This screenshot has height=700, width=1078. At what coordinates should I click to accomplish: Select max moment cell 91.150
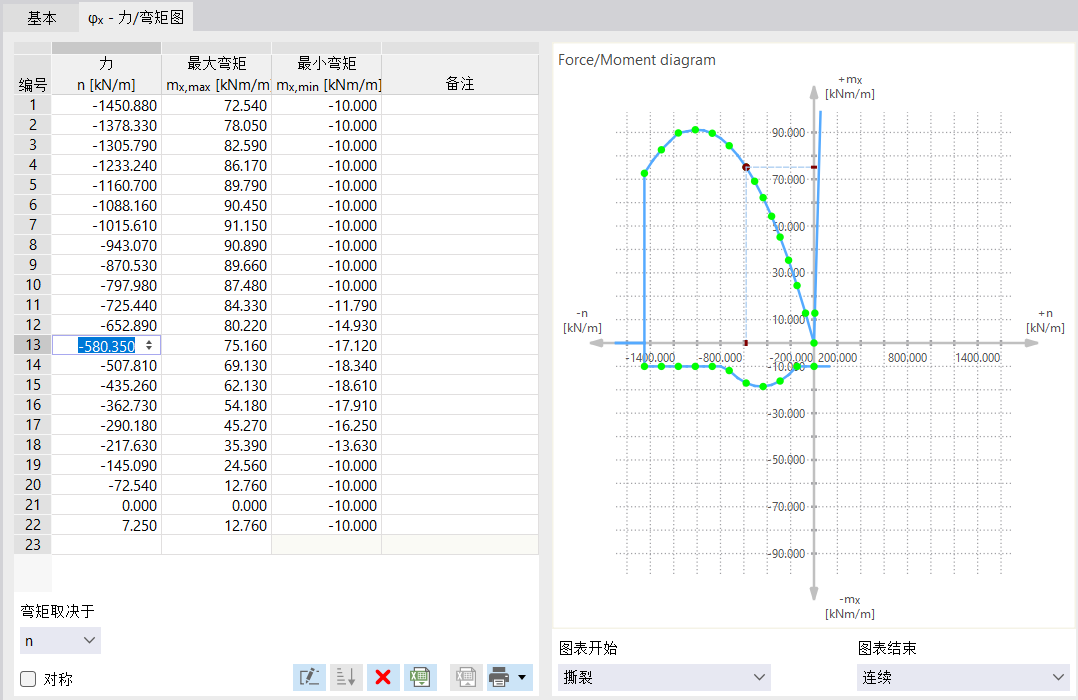point(217,226)
